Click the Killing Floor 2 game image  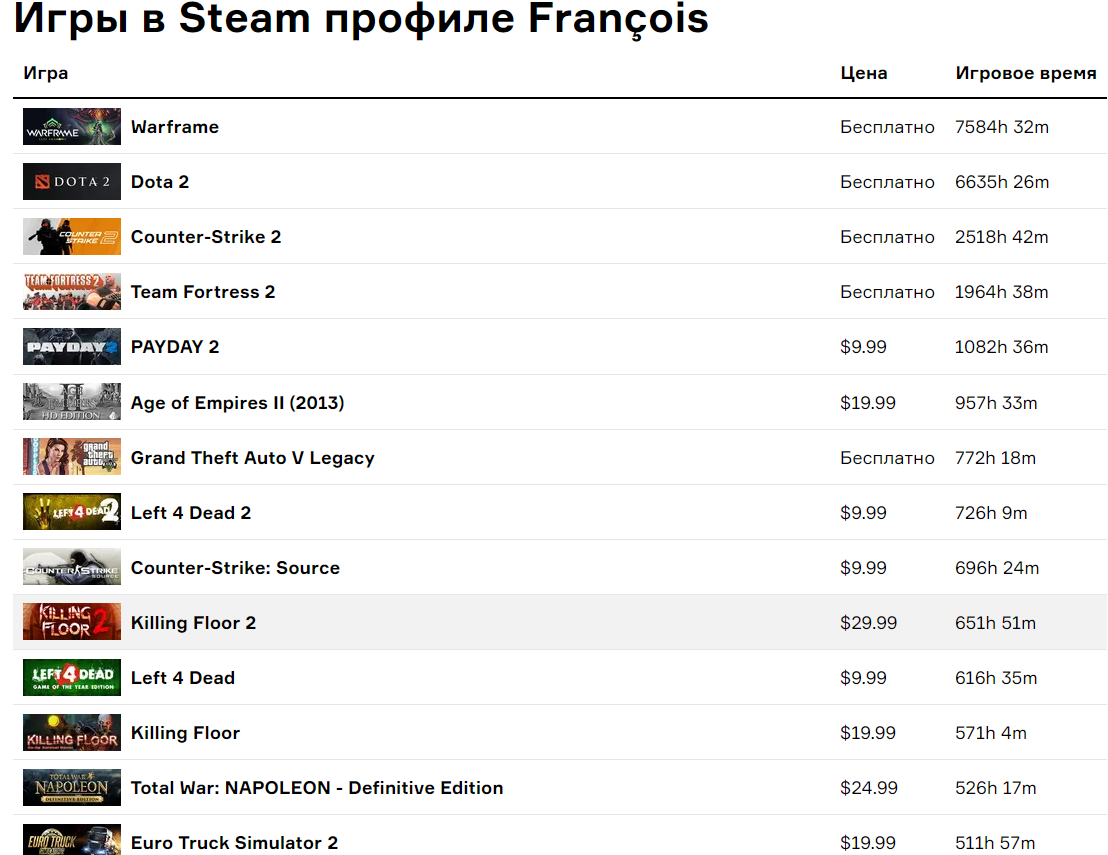point(72,622)
